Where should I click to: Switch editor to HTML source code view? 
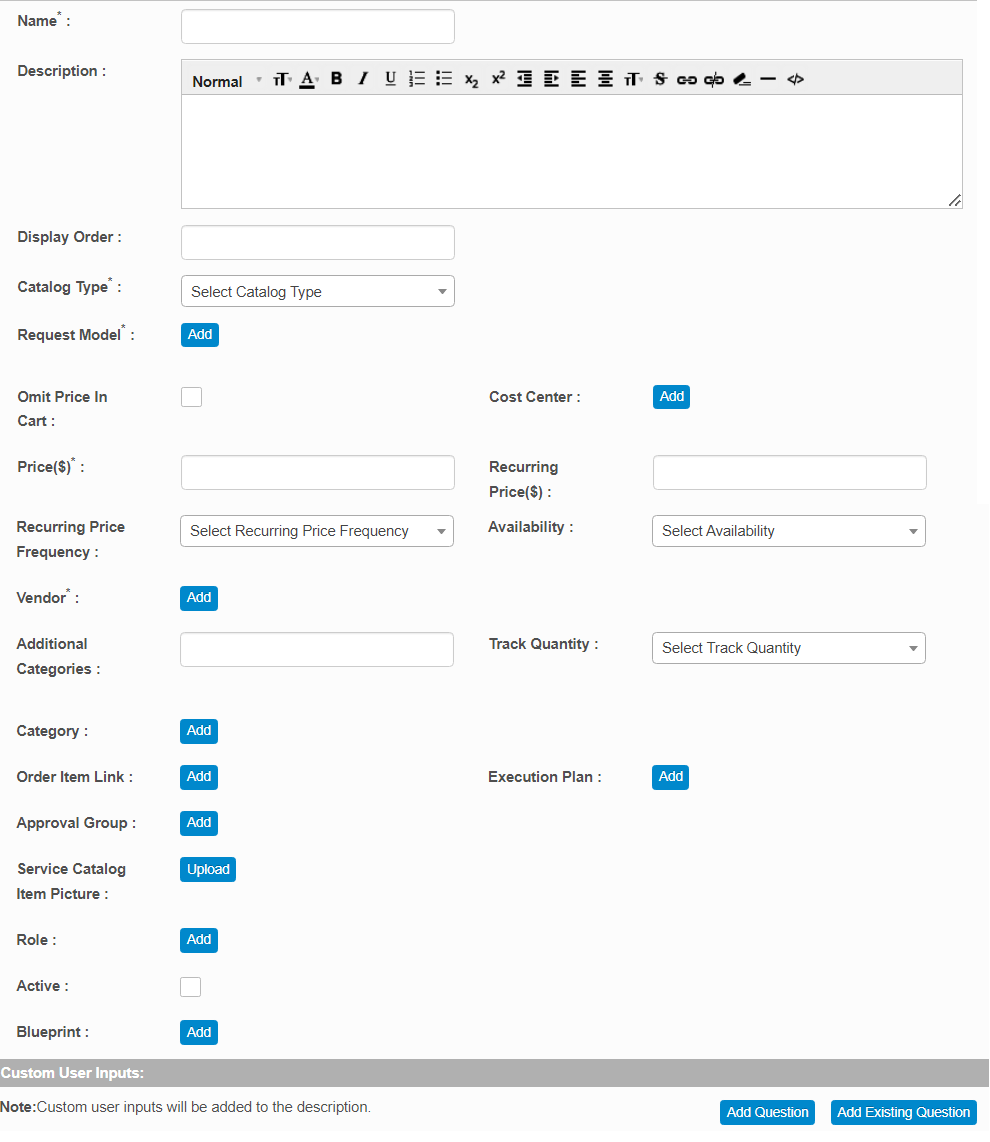click(x=795, y=79)
